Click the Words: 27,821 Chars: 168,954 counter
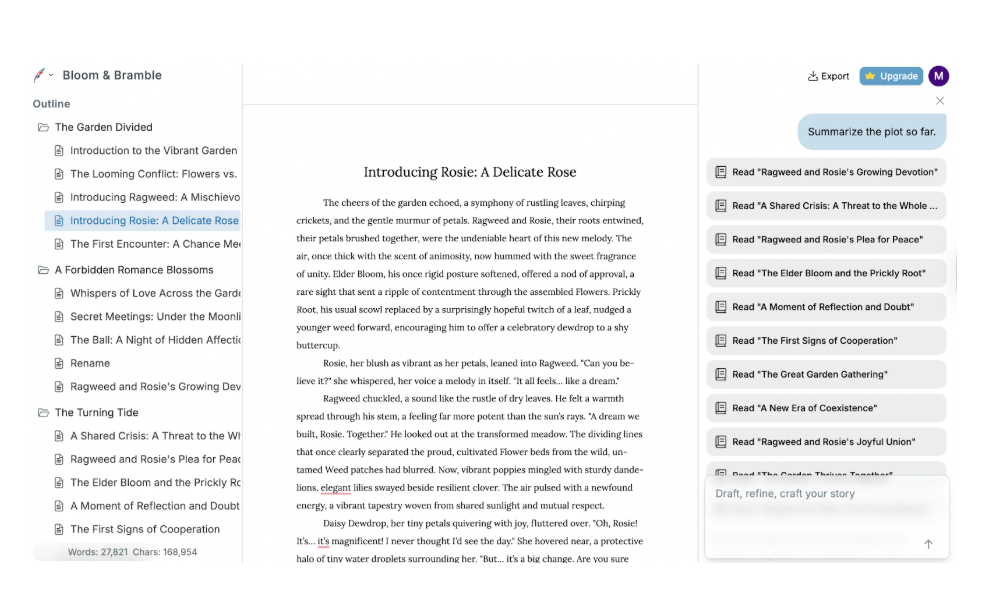Image resolution: width=1000 pixels, height=594 pixels. [x=132, y=553]
